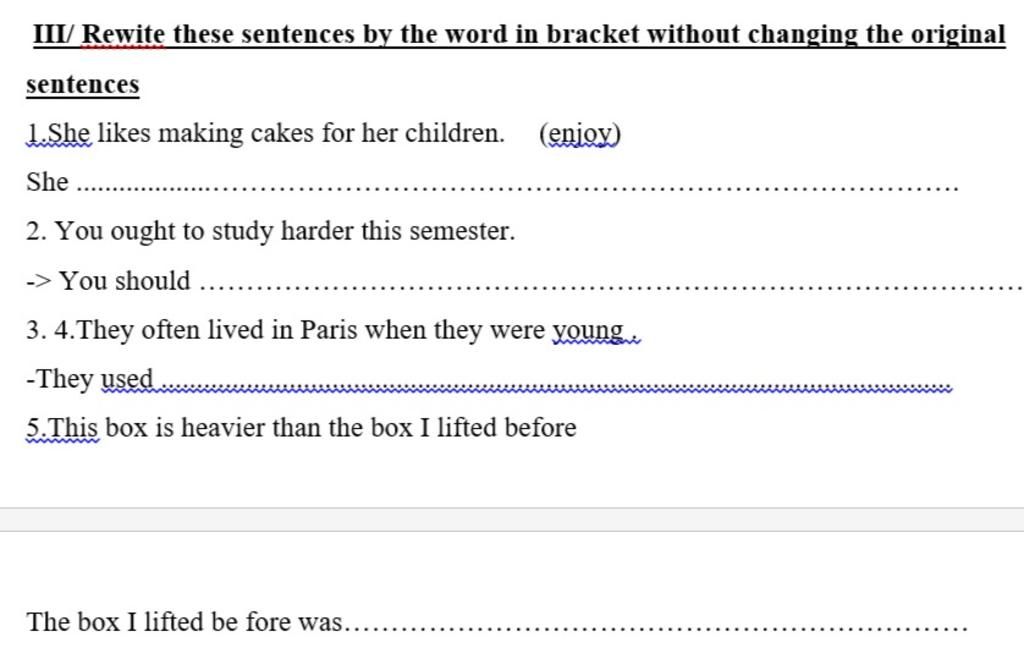Click the gray page break separator
Screen dimensions: 1024x648
coord(512,520)
